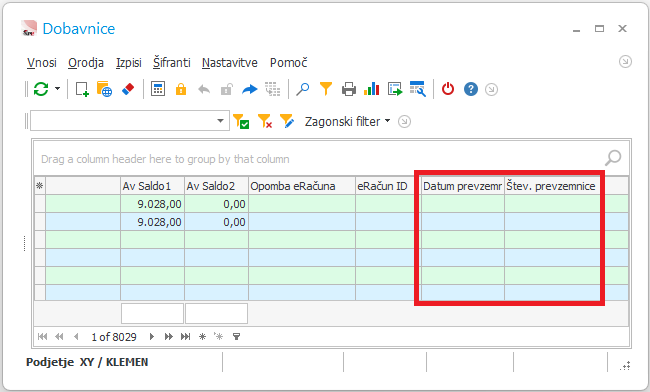Select first row 0,00 cell in Av Saldo2
The height and width of the screenshot is (392, 650).
coord(216,204)
